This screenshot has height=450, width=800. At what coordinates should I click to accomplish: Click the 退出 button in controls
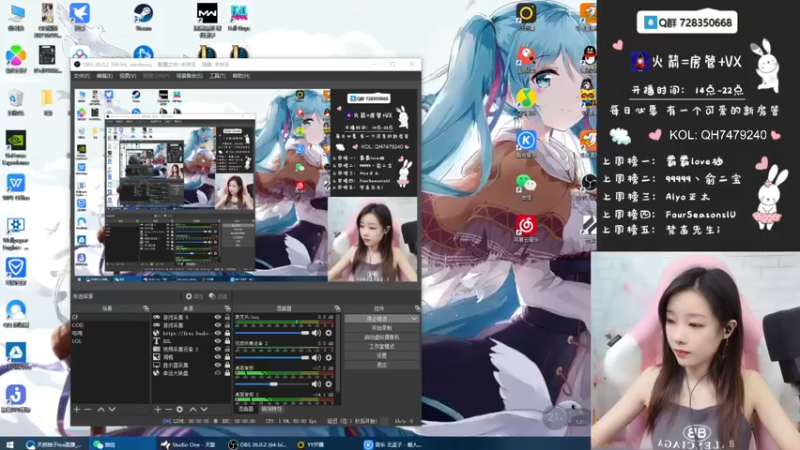click(382, 365)
